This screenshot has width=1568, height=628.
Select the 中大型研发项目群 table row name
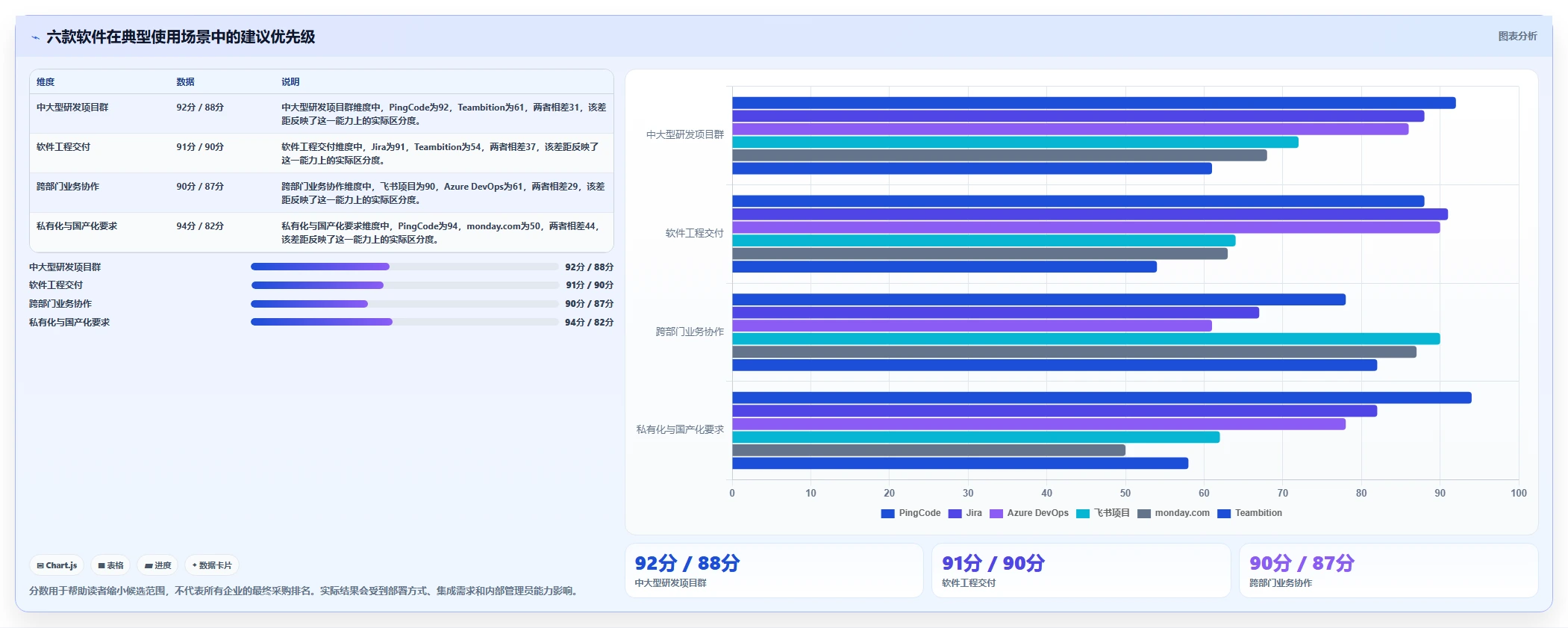(x=72, y=108)
